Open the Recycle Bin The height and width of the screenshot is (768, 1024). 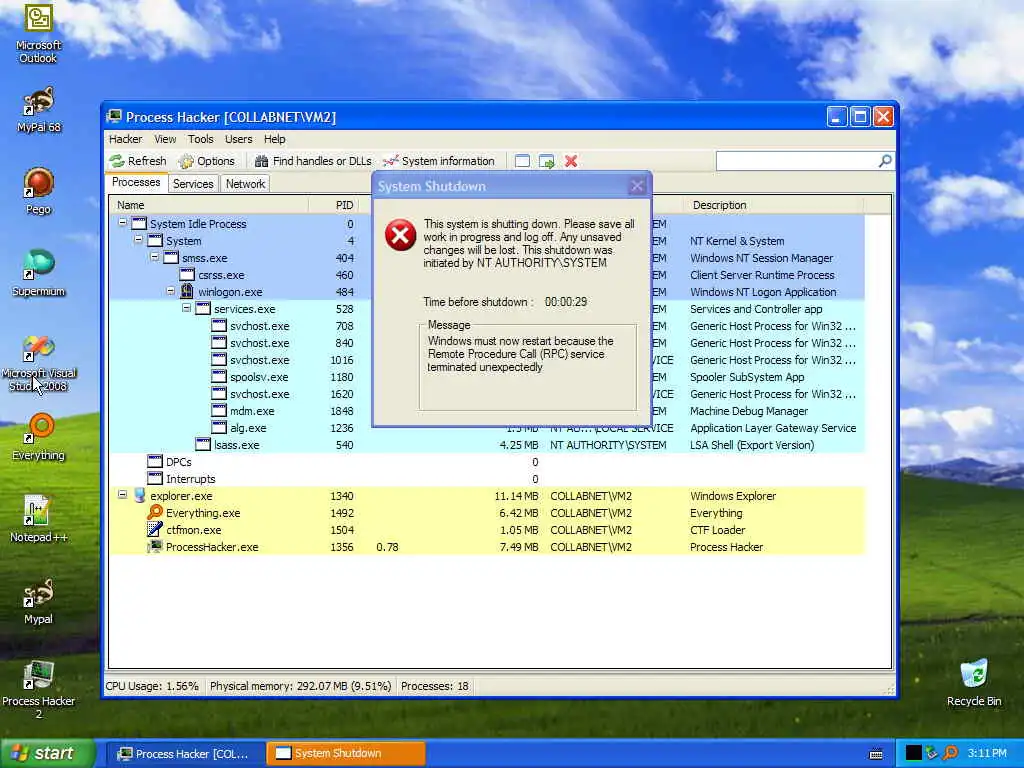(974, 683)
